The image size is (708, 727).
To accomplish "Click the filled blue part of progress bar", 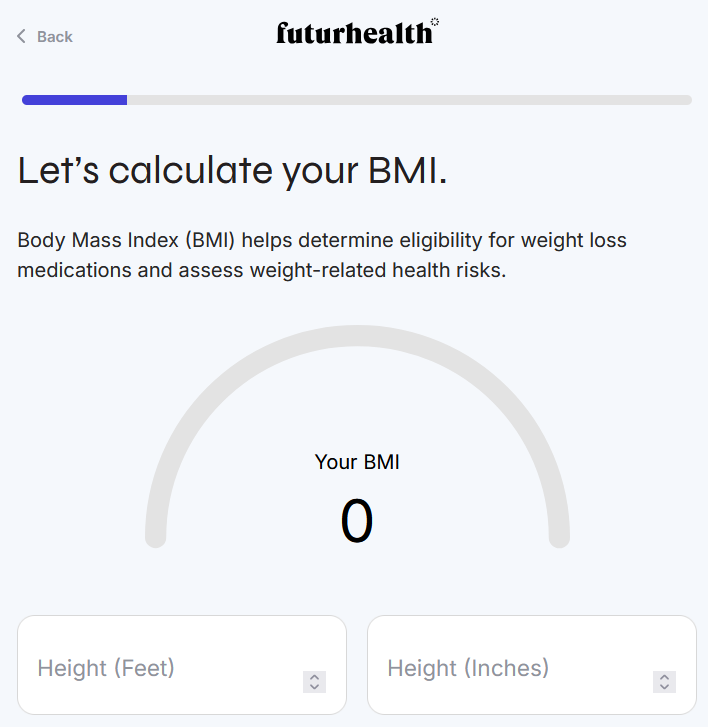I will (x=74, y=100).
